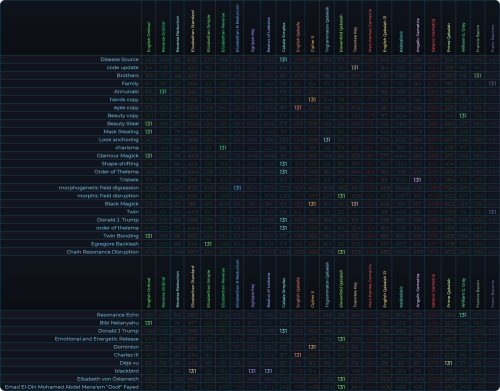Screen dimensions: 500x391
Task: Click highlighted 131 in morphic field disruption row
Action: click(x=341, y=196)
